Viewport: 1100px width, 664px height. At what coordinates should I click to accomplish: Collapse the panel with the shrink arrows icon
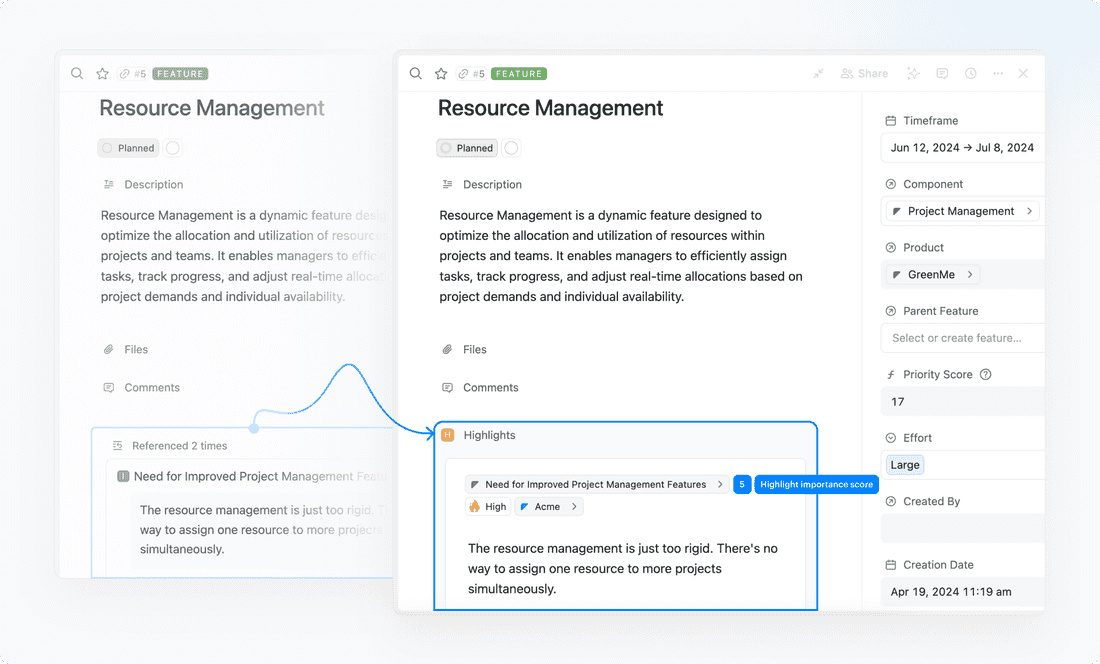pyautogui.click(x=818, y=74)
